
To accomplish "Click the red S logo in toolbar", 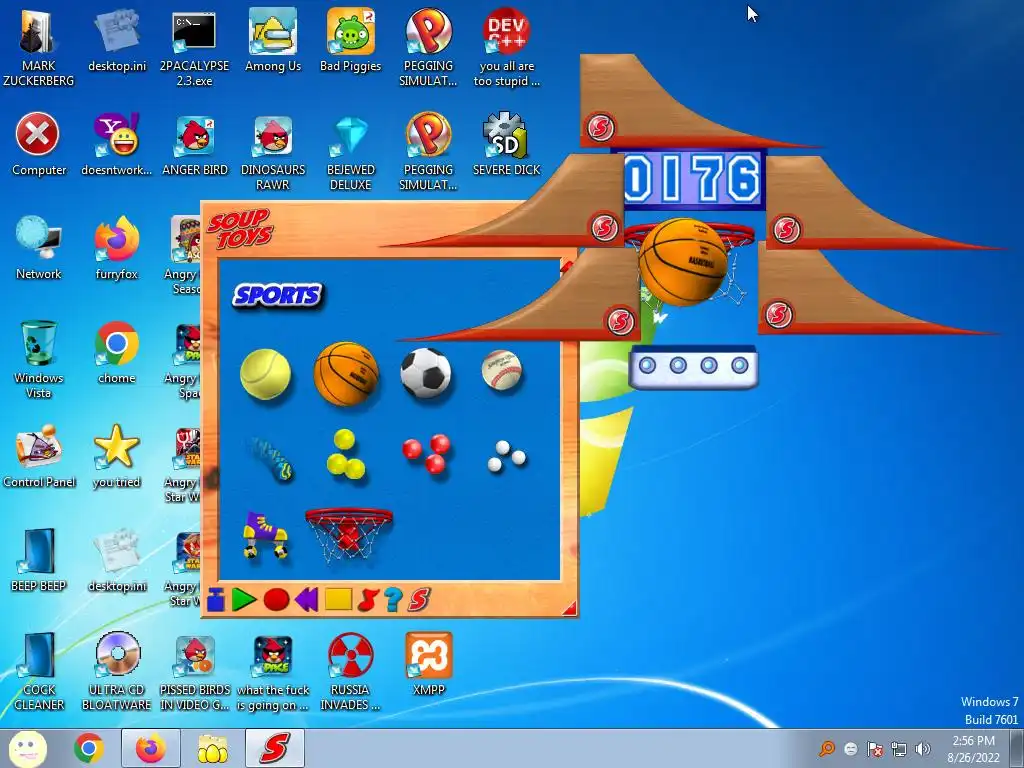I will coord(419,600).
